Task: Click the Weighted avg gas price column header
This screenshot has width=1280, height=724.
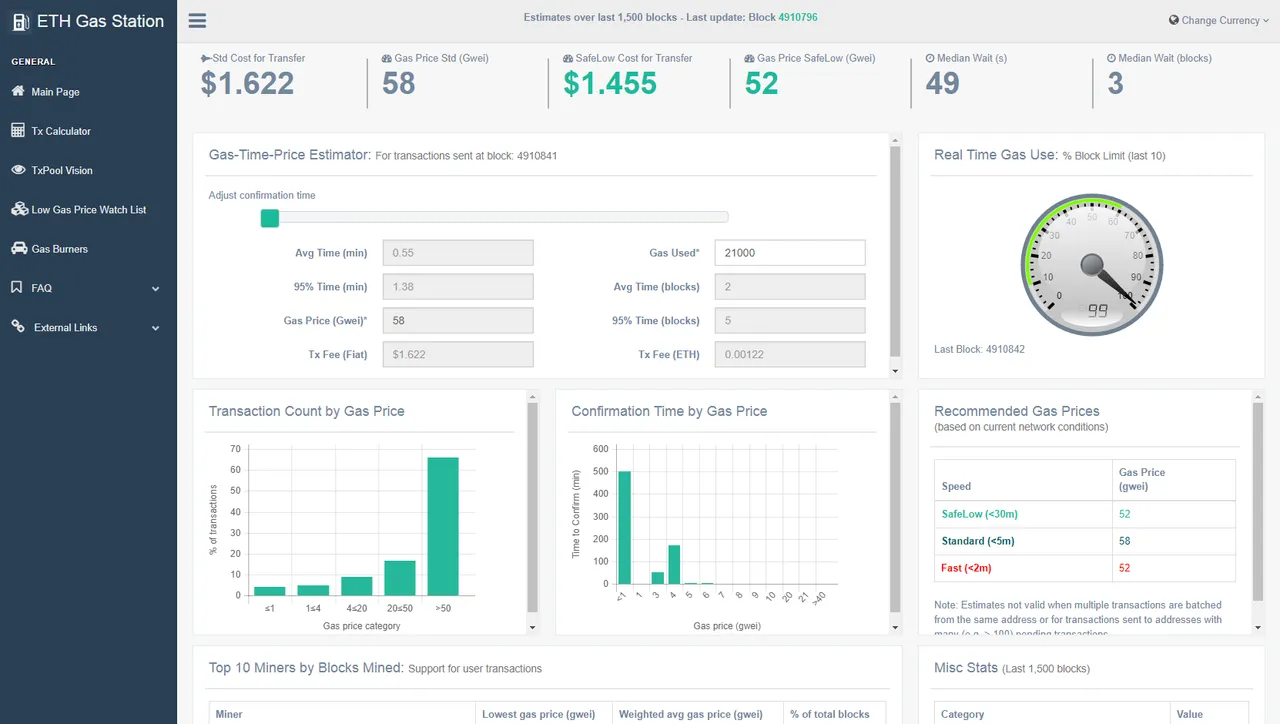Action: 691,714
